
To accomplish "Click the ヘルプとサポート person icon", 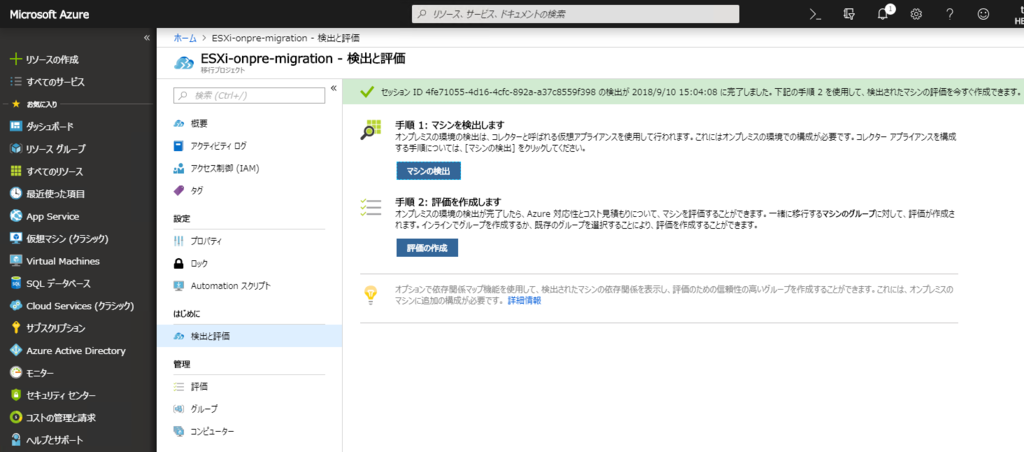I will (x=16, y=440).
